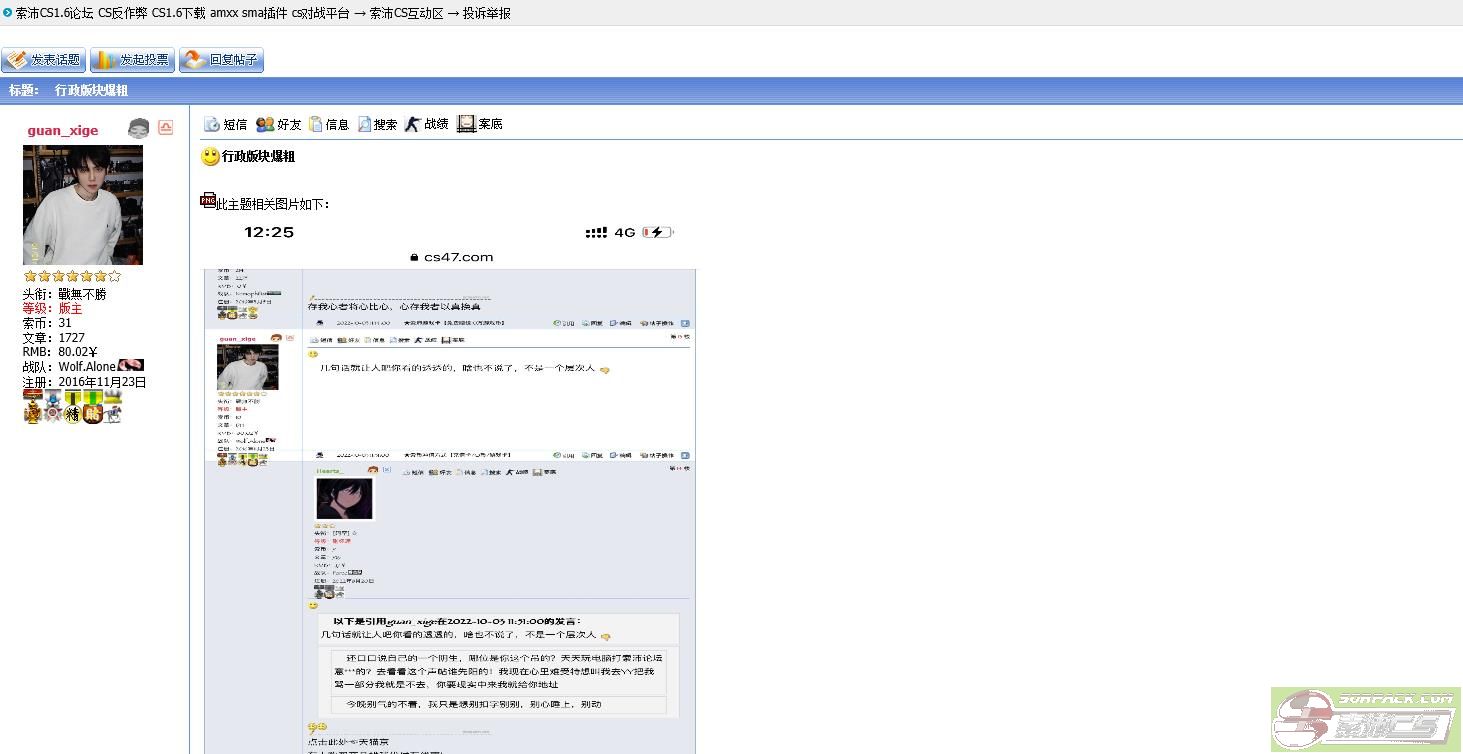Send a 短信 message to the poster
Viewport: 1463px width, 754px height.
pos(225,124)
